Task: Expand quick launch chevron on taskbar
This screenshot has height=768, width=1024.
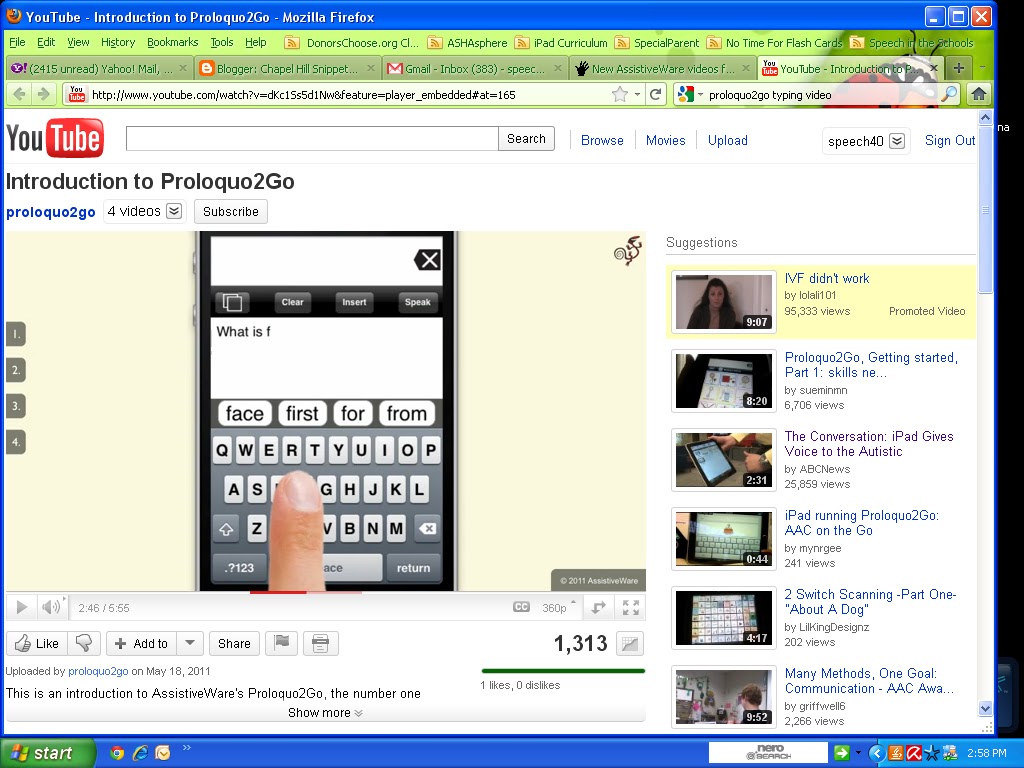Action: (x=186, y=748)
